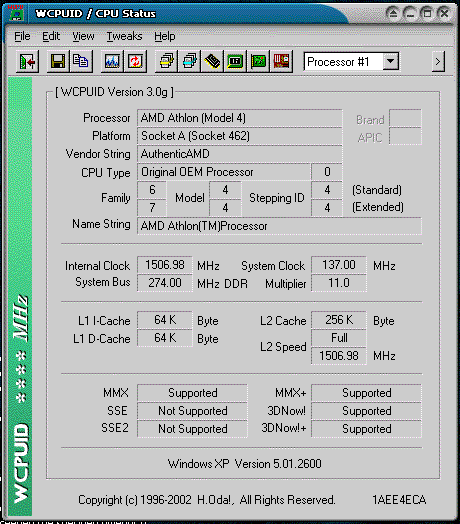Open the File menu
This screenshot has height=524, width=460.
coord(22,36)
